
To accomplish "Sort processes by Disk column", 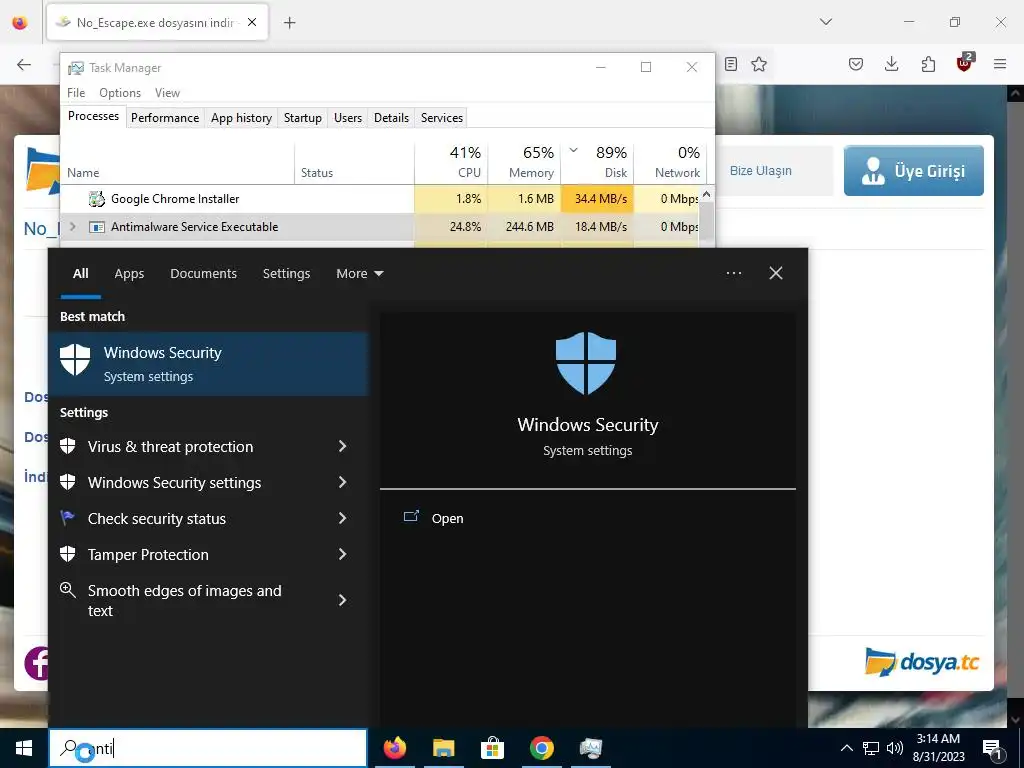I will click(x=597, y=162).
